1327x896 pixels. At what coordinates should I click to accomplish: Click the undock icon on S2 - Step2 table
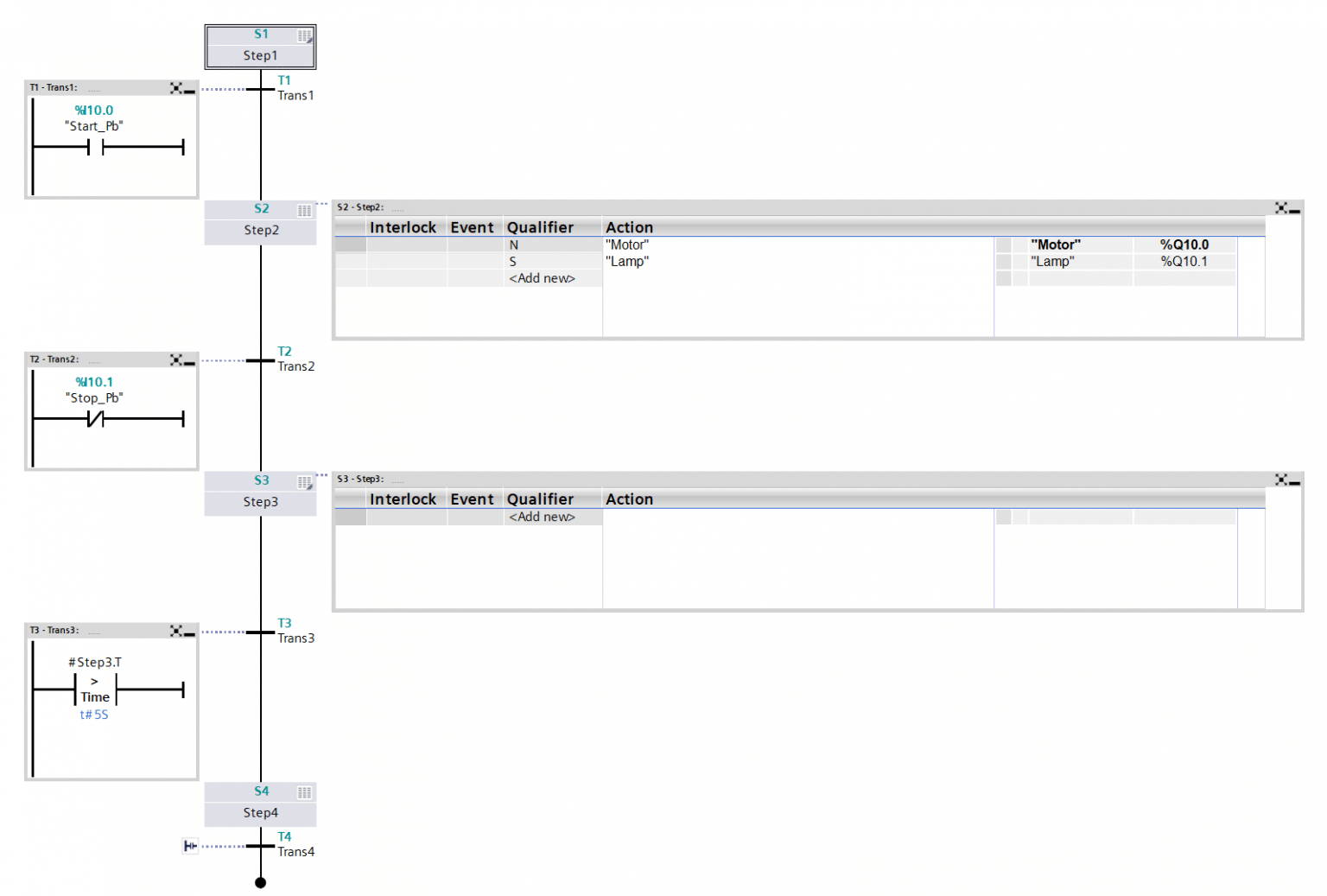pos(1281,207)
